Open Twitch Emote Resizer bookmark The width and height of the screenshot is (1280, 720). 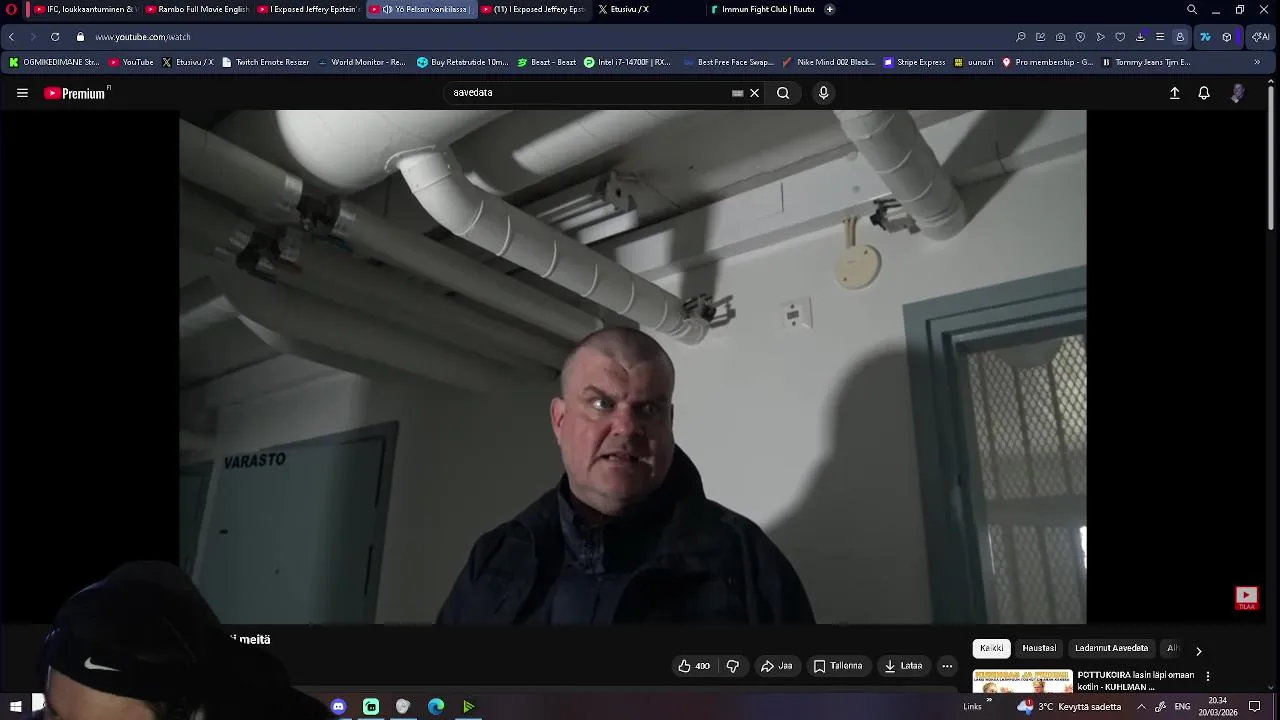(265, 62)
